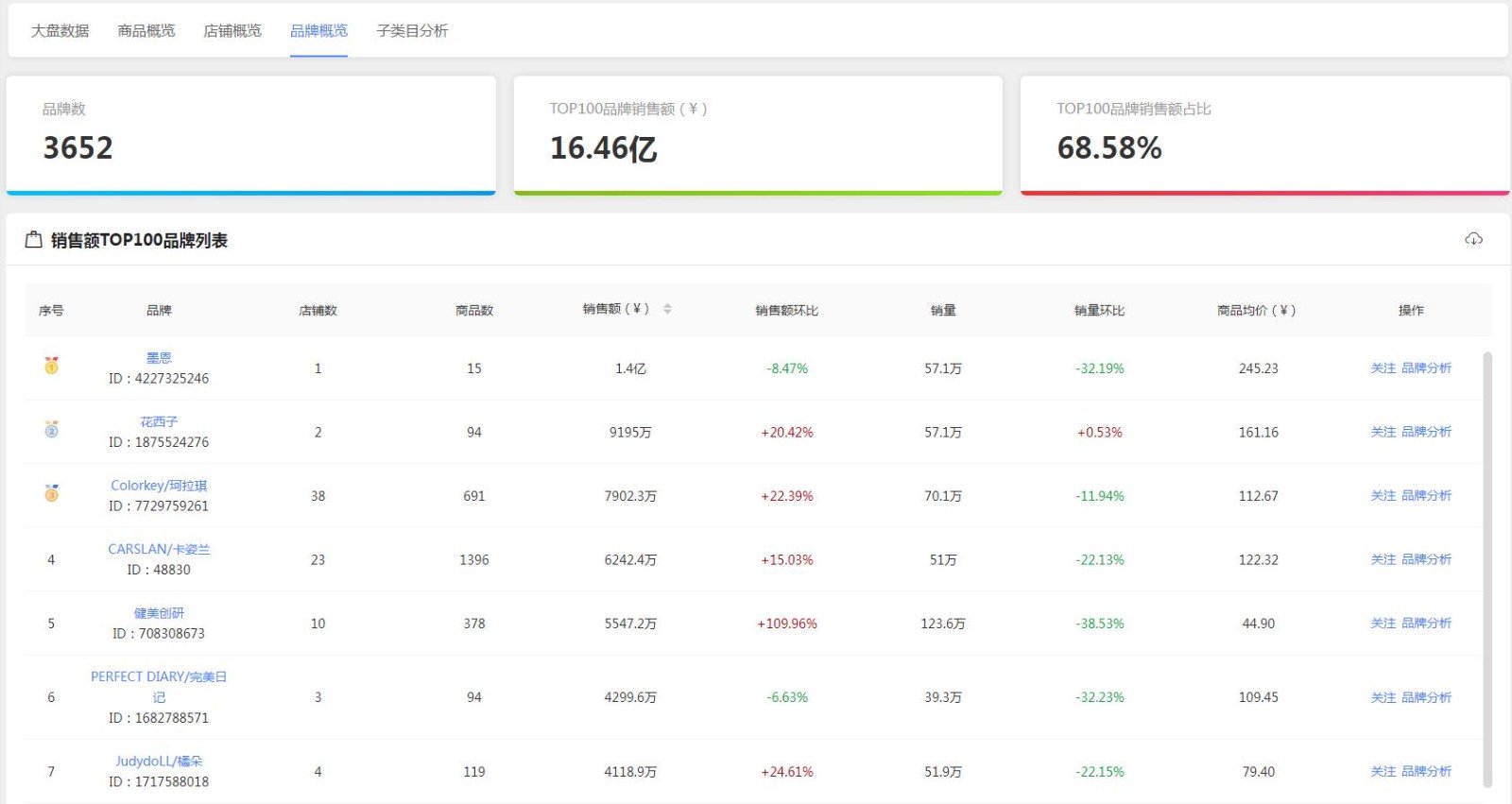
Task: Open 花西子 brand page
Action: [x=159, y=421]
